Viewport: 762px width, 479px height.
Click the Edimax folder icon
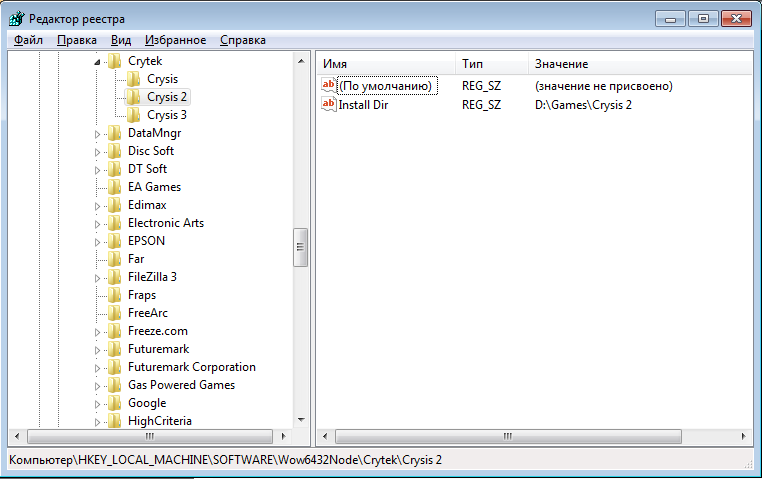point(115,205)
